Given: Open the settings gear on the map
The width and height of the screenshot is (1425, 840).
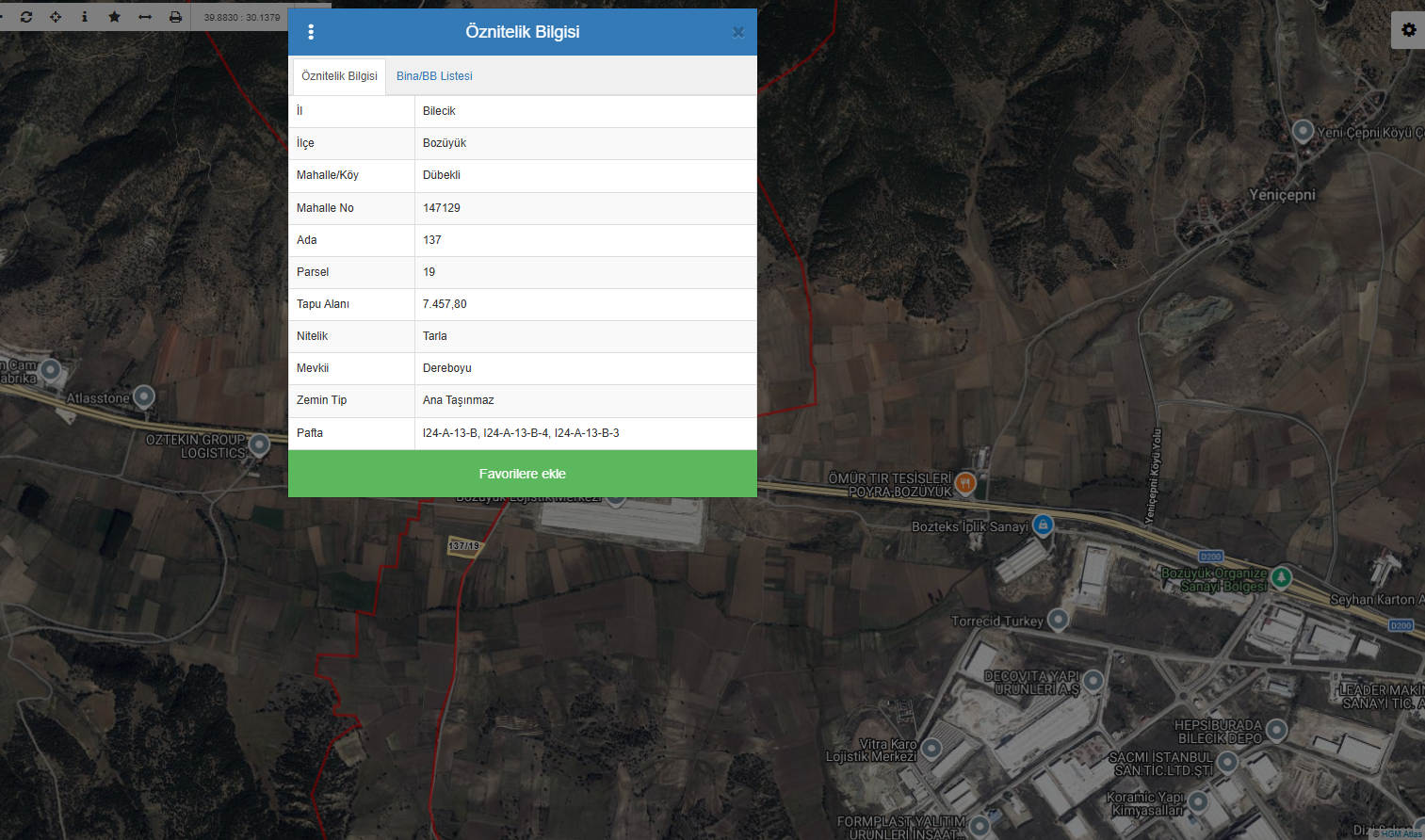Looking at the screenshot, I should pos(1409,30).
